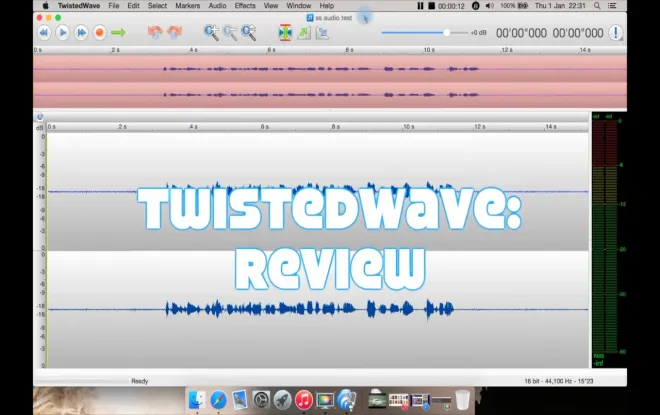Screen dimensions: 660x415
Task: Open System Preferences from the Dock
Action: [x=261, y=399]
